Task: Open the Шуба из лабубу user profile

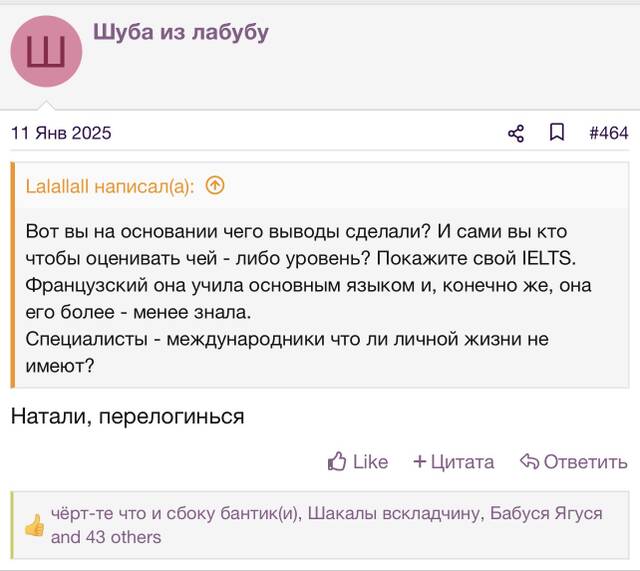Action: click(x=181, y=33)
